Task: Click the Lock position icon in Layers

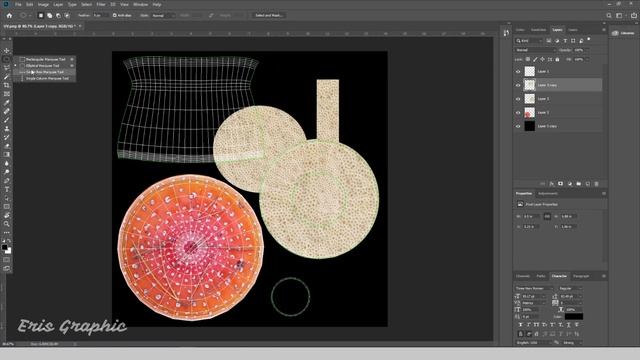Action: tap(542, 60)
